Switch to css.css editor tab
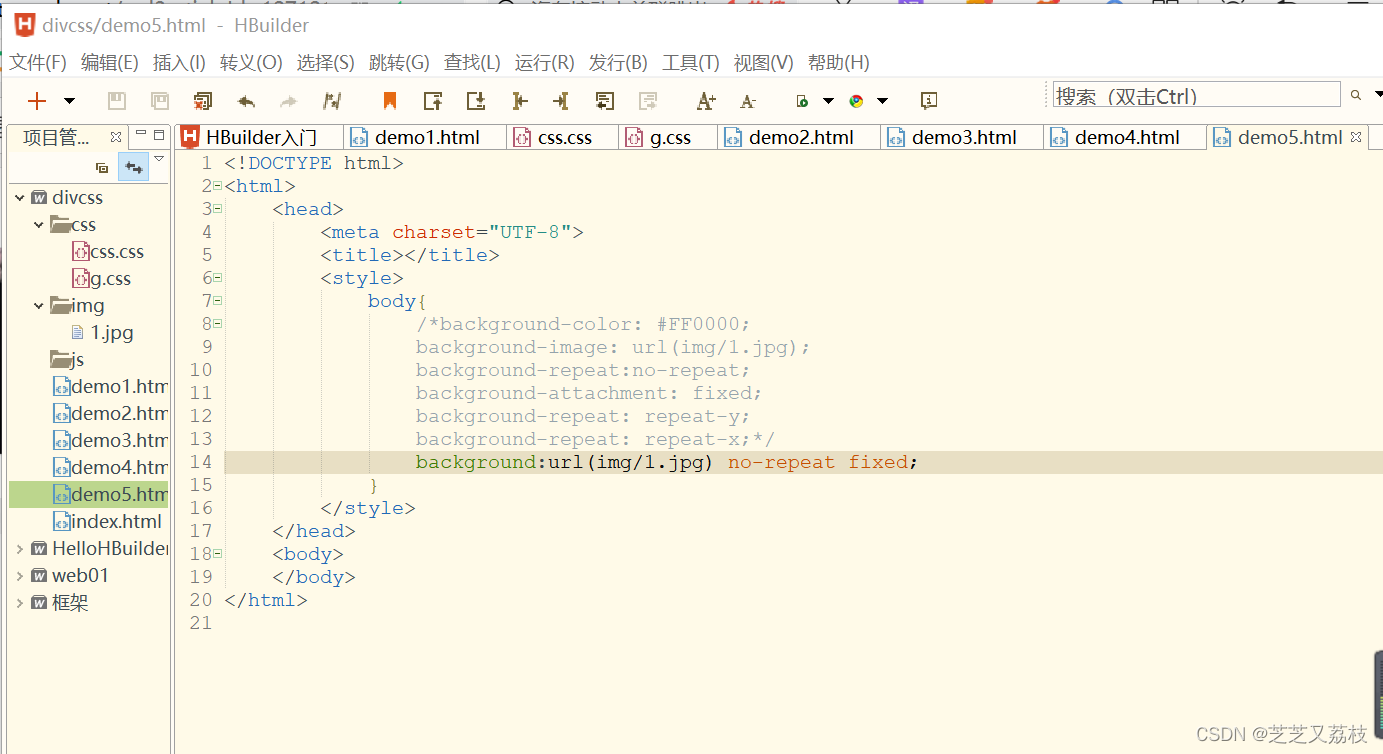This screenshot has height=754, width=1383. (x=564, y=138)
